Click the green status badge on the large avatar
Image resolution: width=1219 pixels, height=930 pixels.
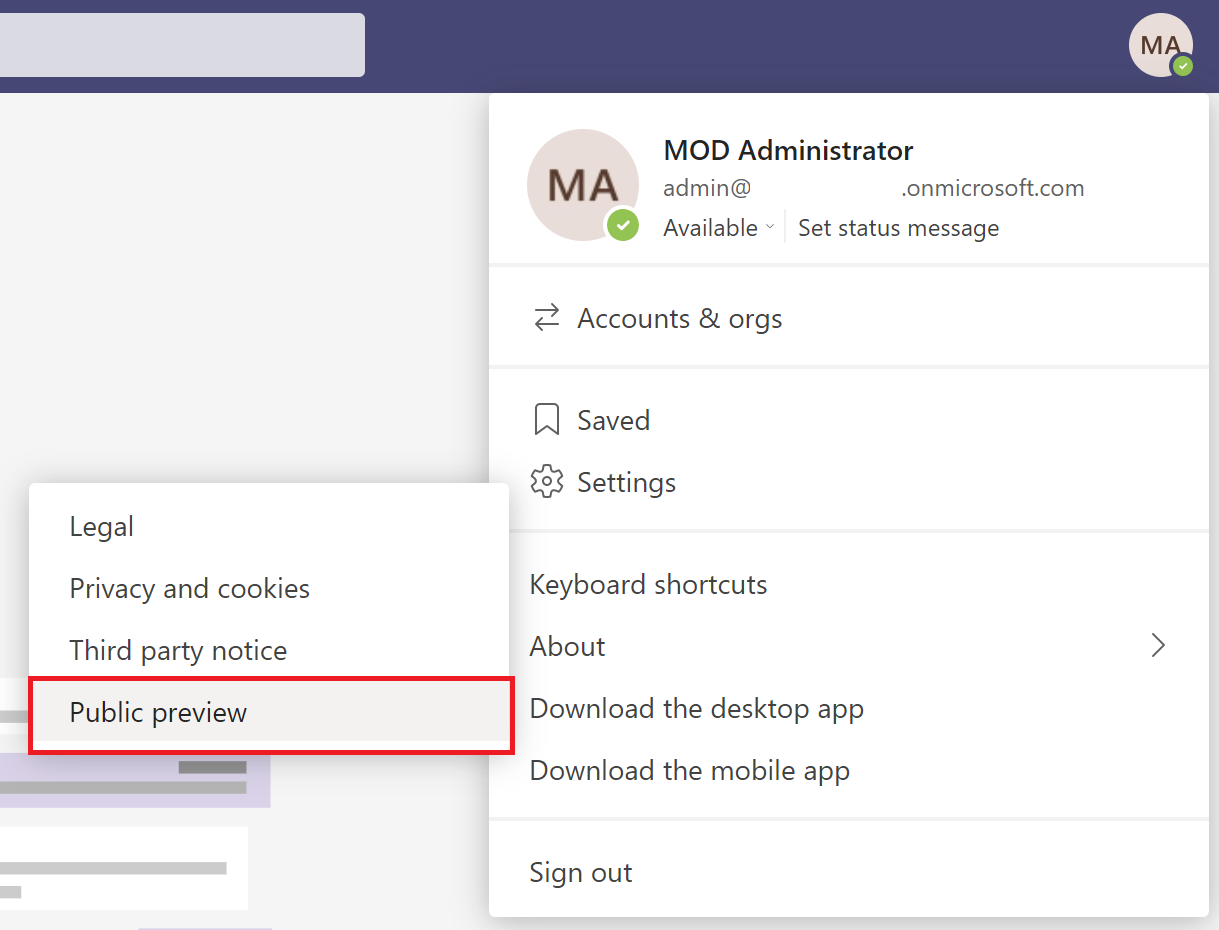pos(623,226)
